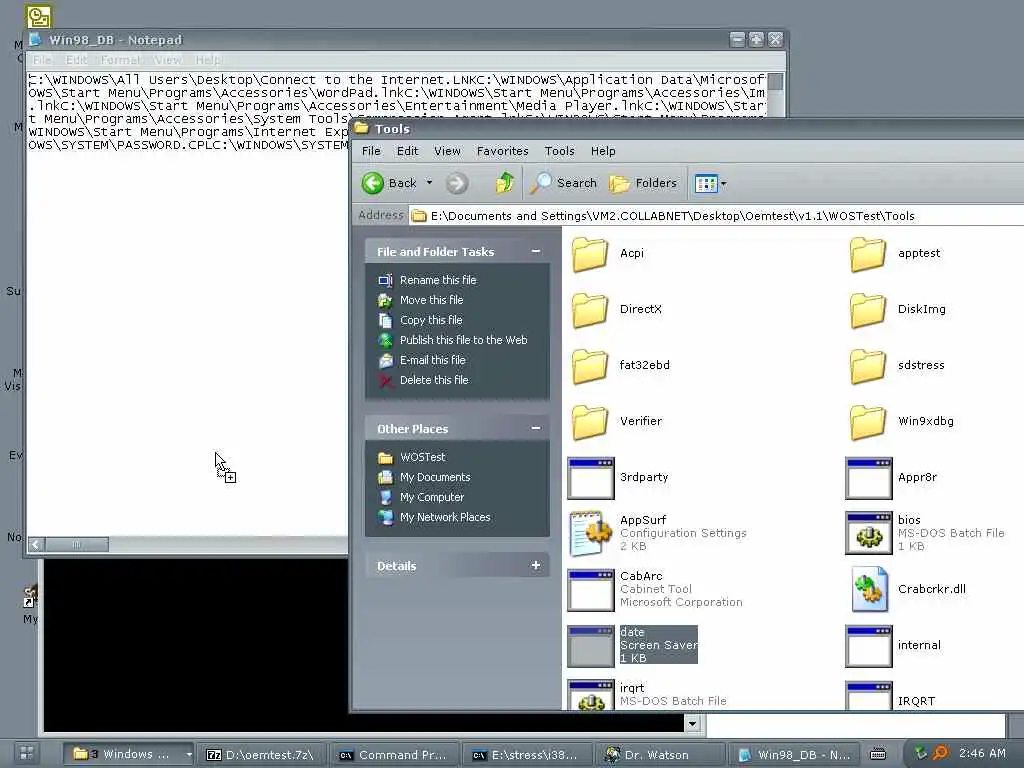
Task: Open the Help menu in Tools window
Action: [x=603, y=151]
